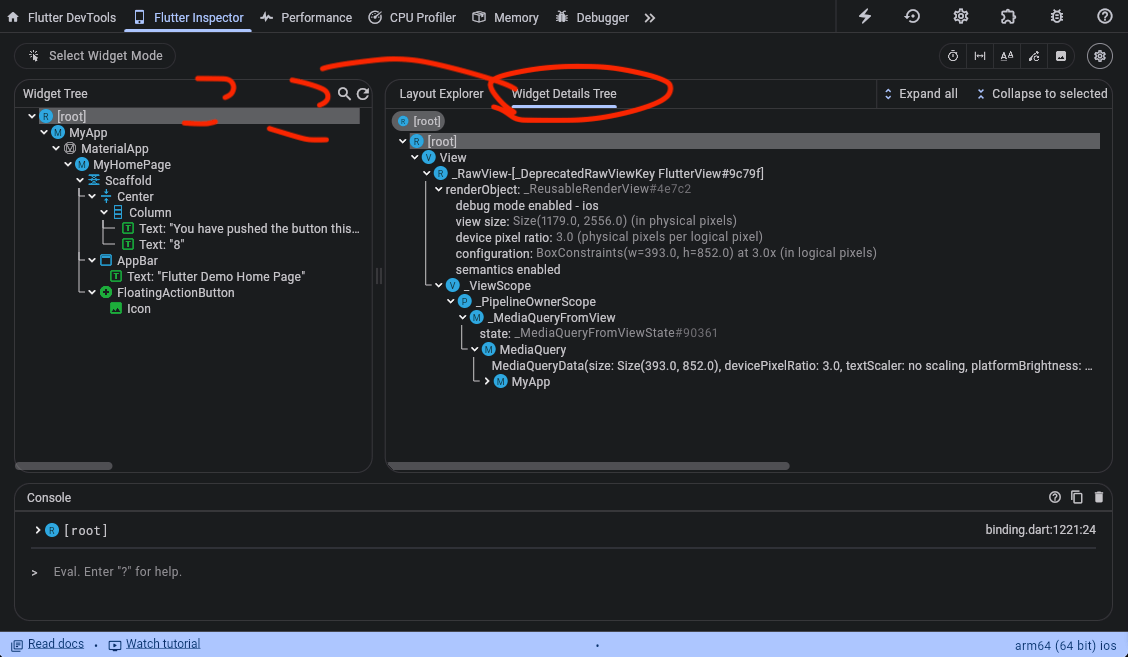Switch to the Performance tab
The image size is (1128, 657).
pyautogui.click(x=306, y=17)
